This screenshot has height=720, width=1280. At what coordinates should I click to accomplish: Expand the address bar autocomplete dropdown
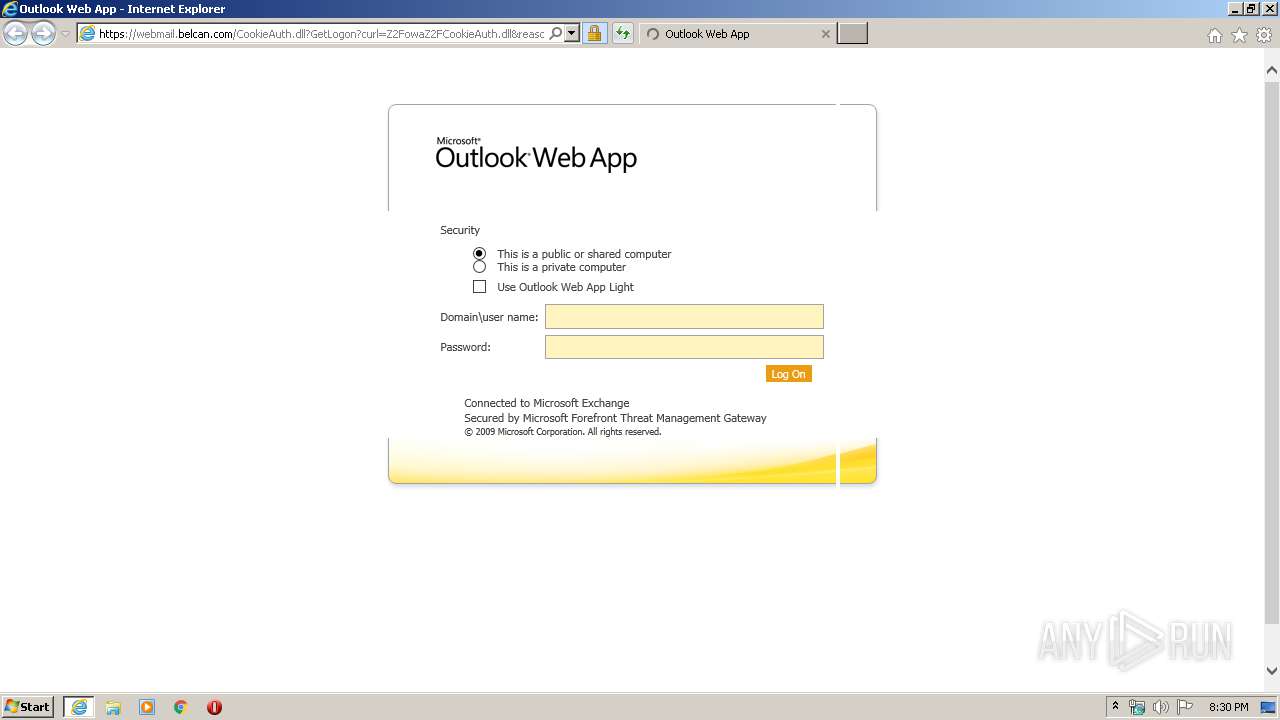tap(572, 33)
